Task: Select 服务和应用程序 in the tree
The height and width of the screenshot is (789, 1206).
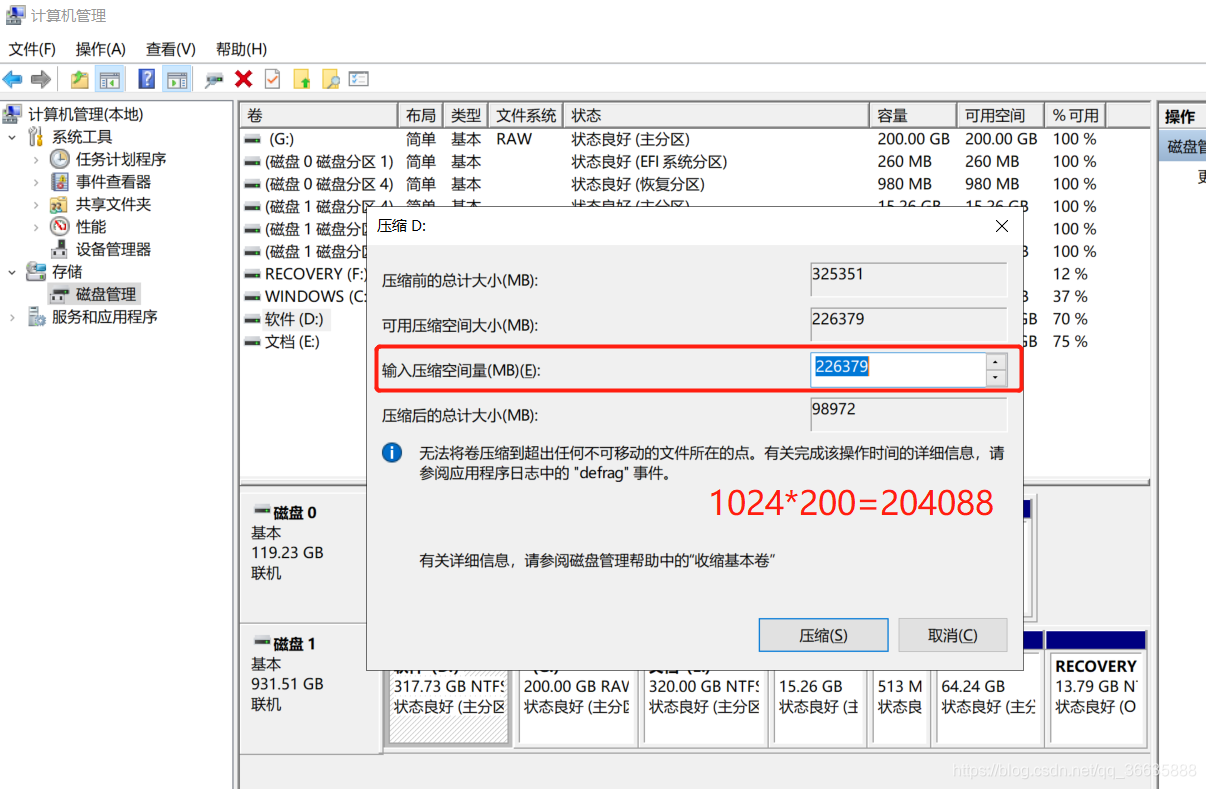Action: [x=105, y=317]
